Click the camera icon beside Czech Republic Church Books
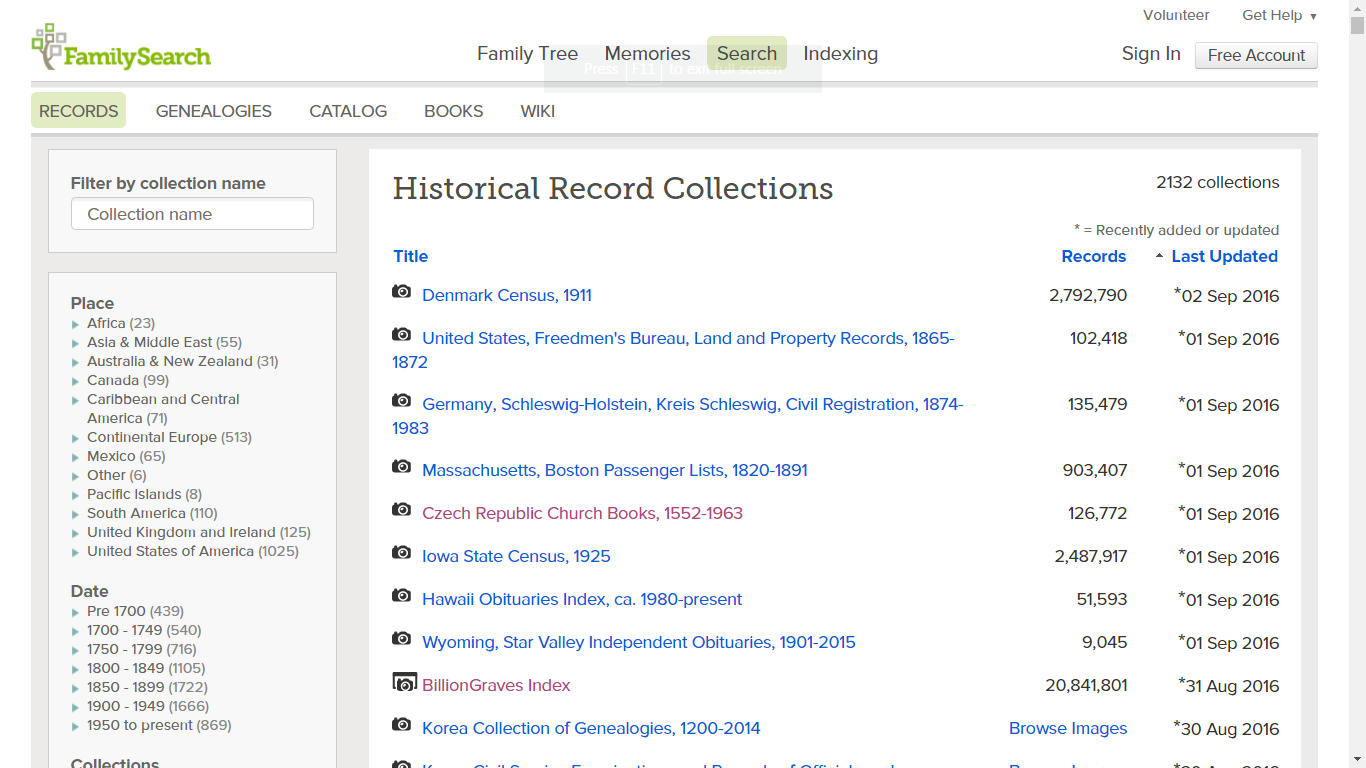Viewport: 1366px width, 768px height. point(401,510)
